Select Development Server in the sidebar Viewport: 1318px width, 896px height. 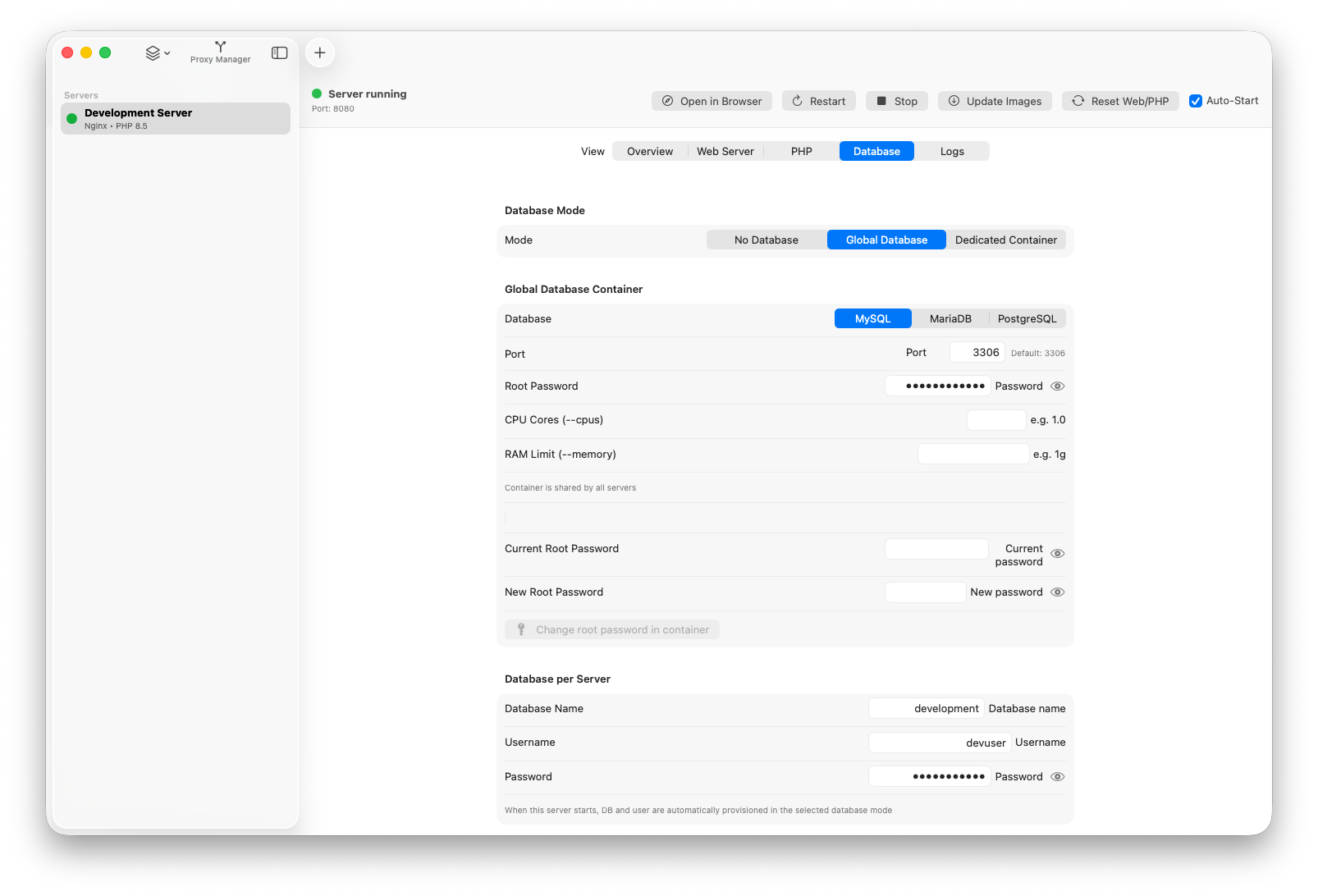click(175, 118)
